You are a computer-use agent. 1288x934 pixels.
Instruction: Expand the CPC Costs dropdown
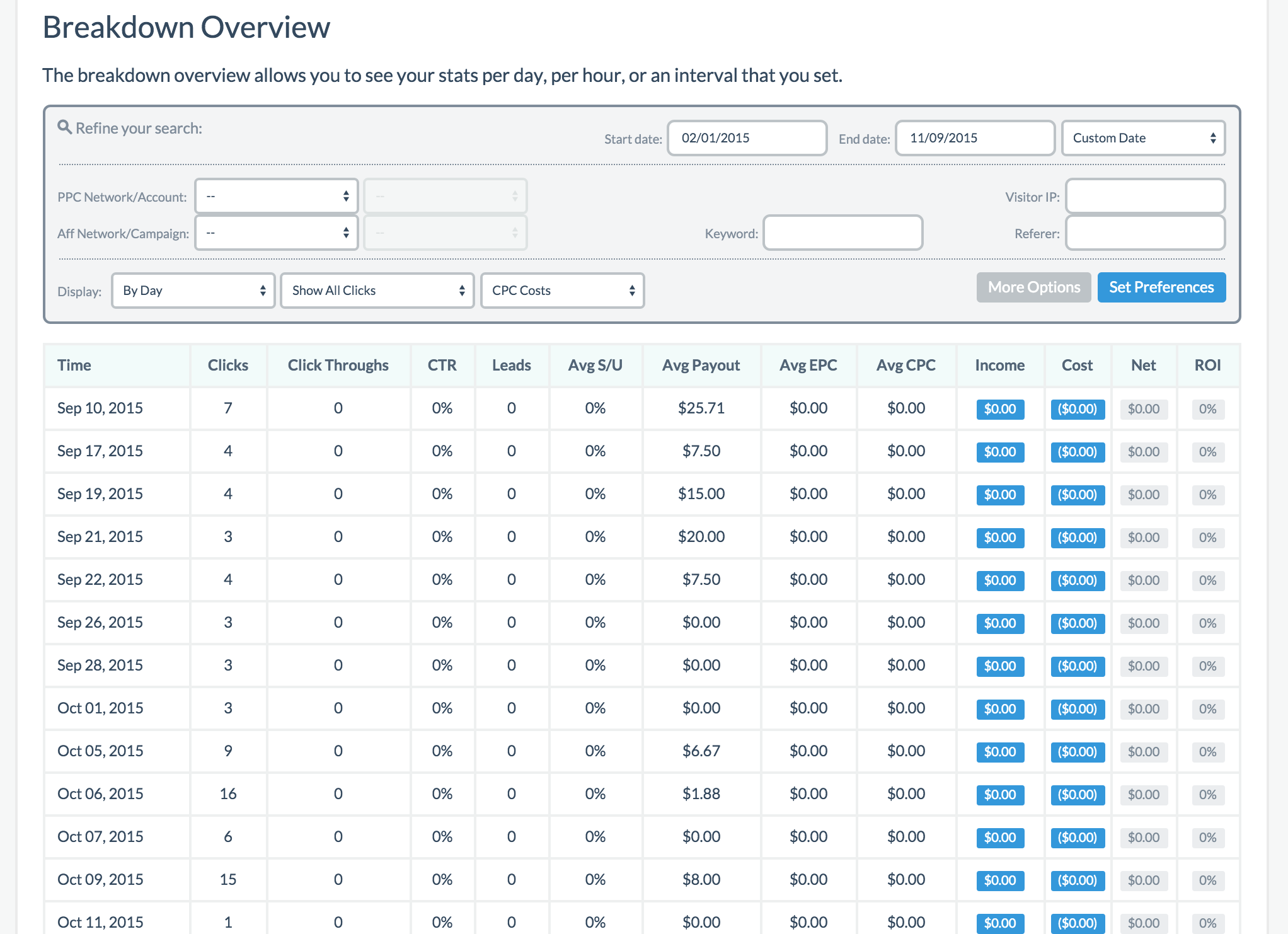(x=562, y=291)
